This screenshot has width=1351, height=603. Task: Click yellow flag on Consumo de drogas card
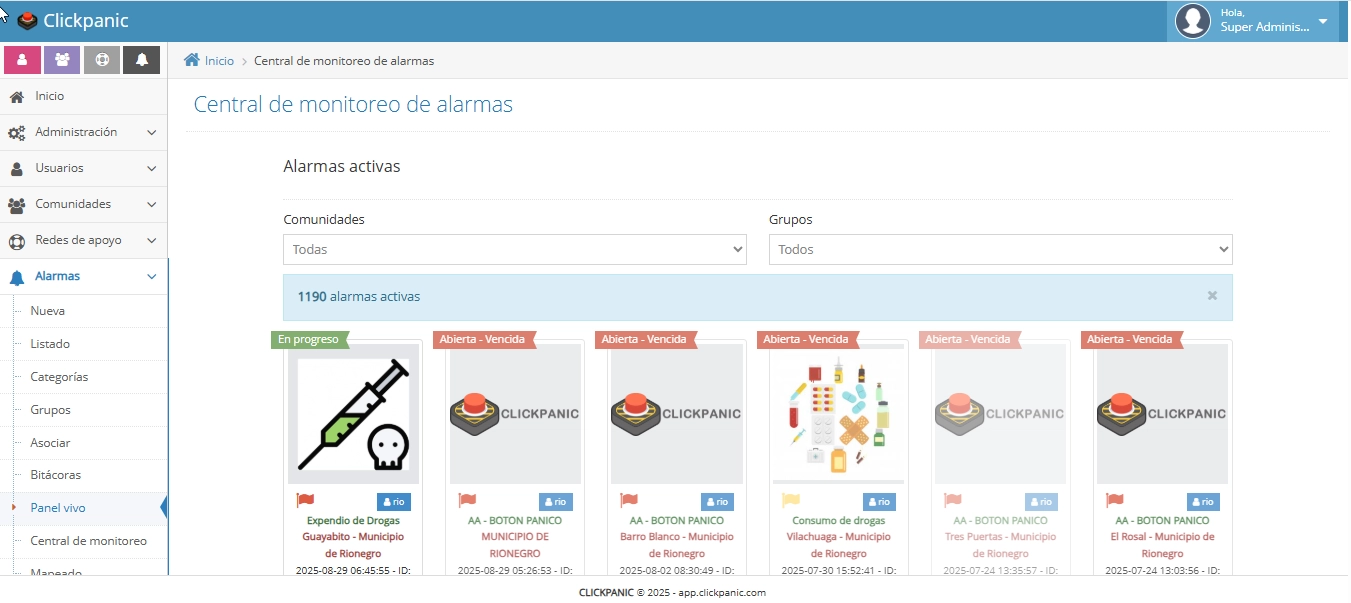coord(790,500)
